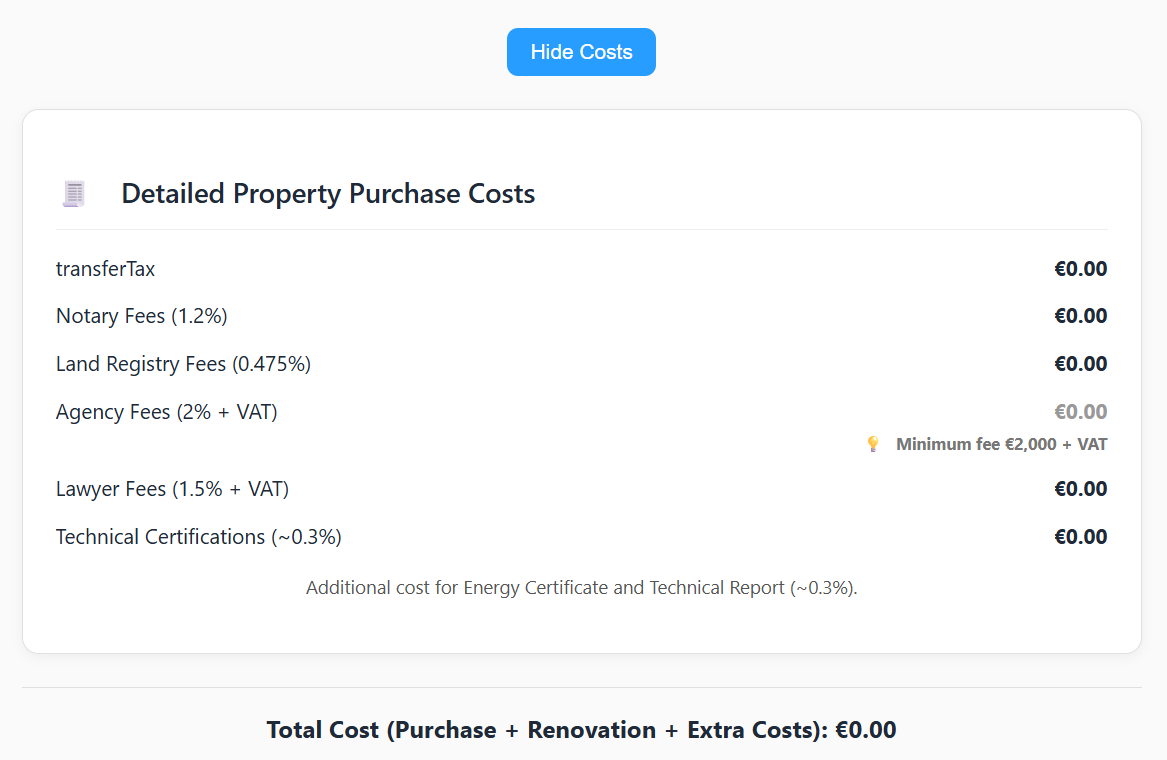The width and height of the screenshot is (1167, 760).
Task: Select the €0.00 next to Lawyer Fees
Action: (x=1081, y=488)
